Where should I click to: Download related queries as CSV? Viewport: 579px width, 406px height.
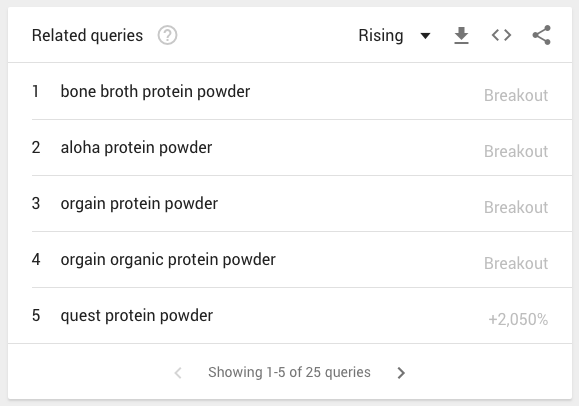point(461,35)
